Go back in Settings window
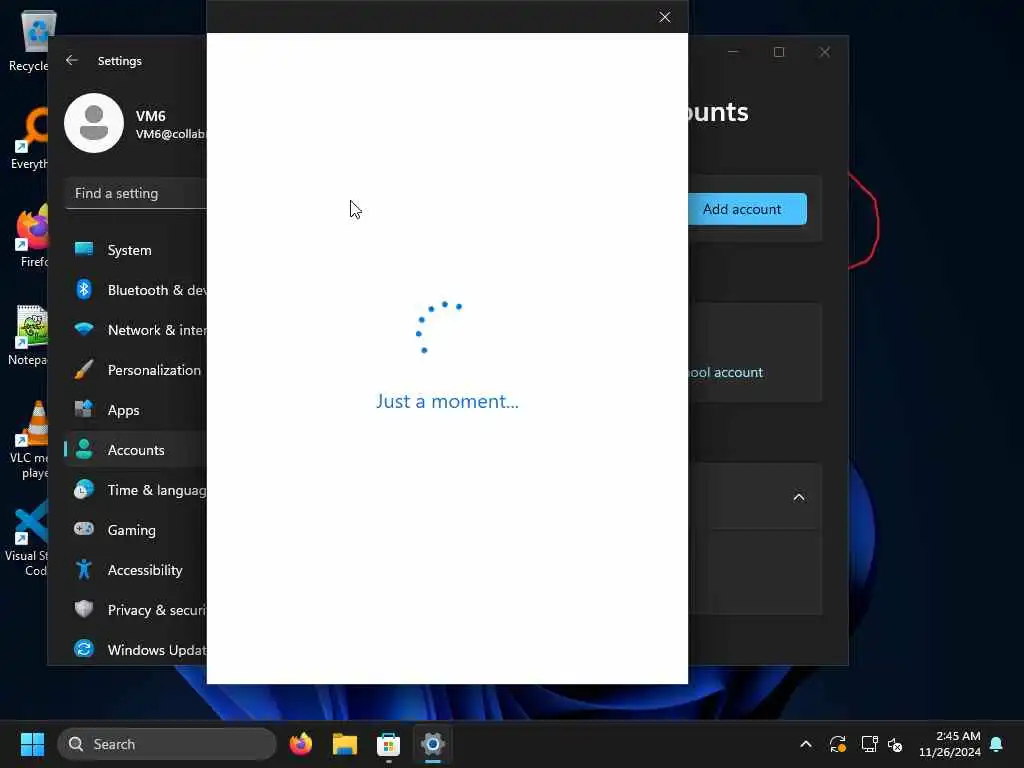 (72, 61)
